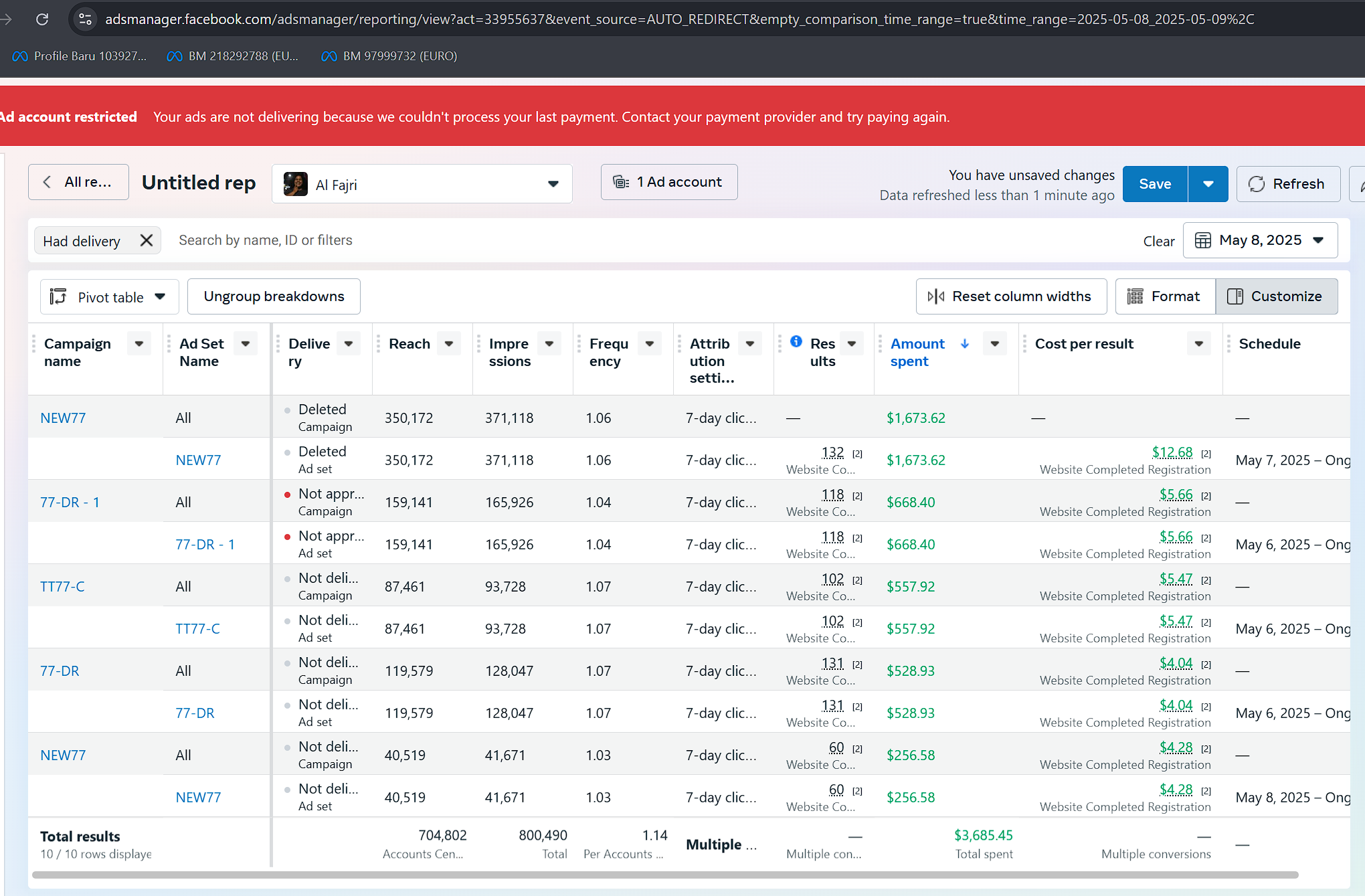Click the Results column info icon
The height and width of the screenshot is (896, 1365).
tap(796, 341)
